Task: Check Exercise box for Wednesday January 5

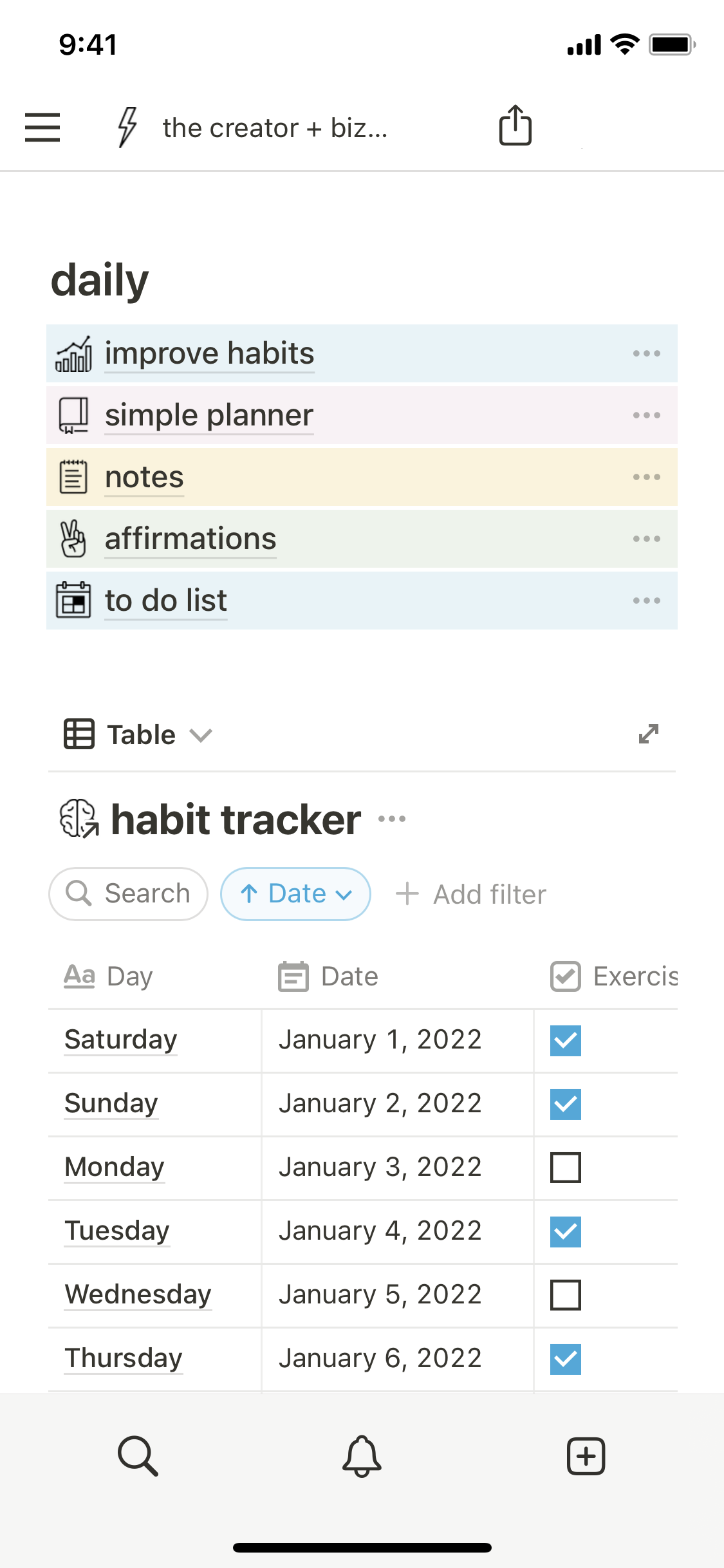Action: point(566,1295)
